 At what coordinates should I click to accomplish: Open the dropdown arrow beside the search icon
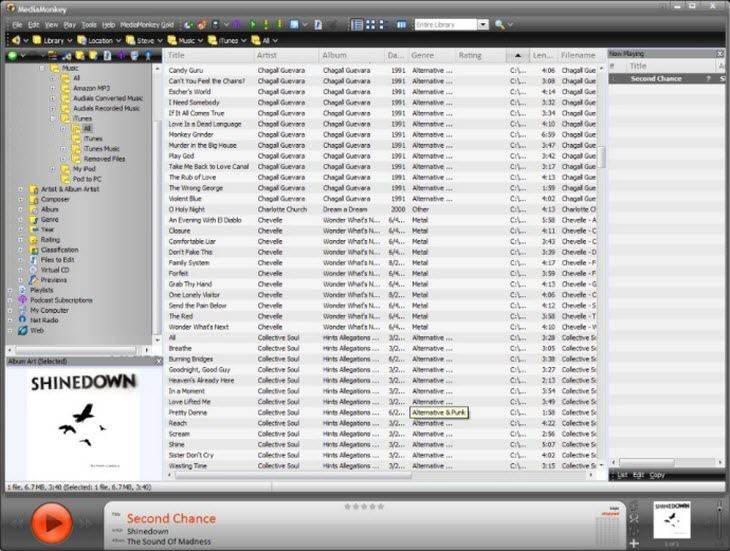pyautogui.click(x=510, y=25)
